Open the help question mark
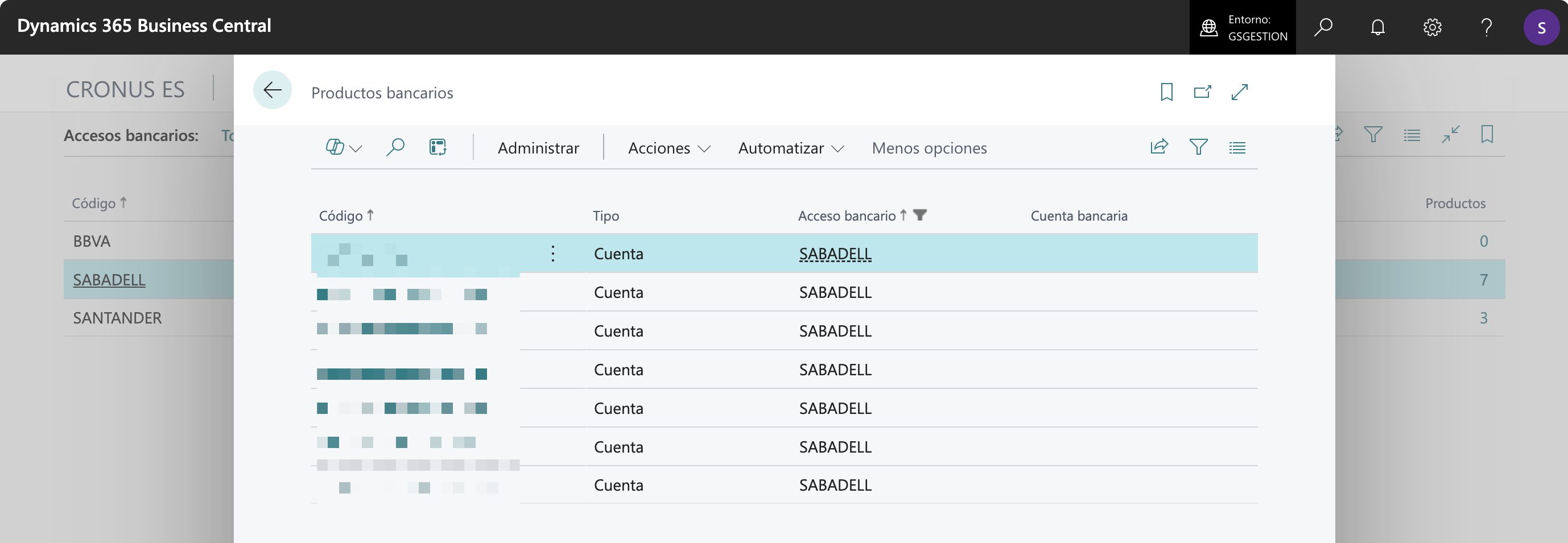Screen dimensions: 1568x543 point(1487,27)
